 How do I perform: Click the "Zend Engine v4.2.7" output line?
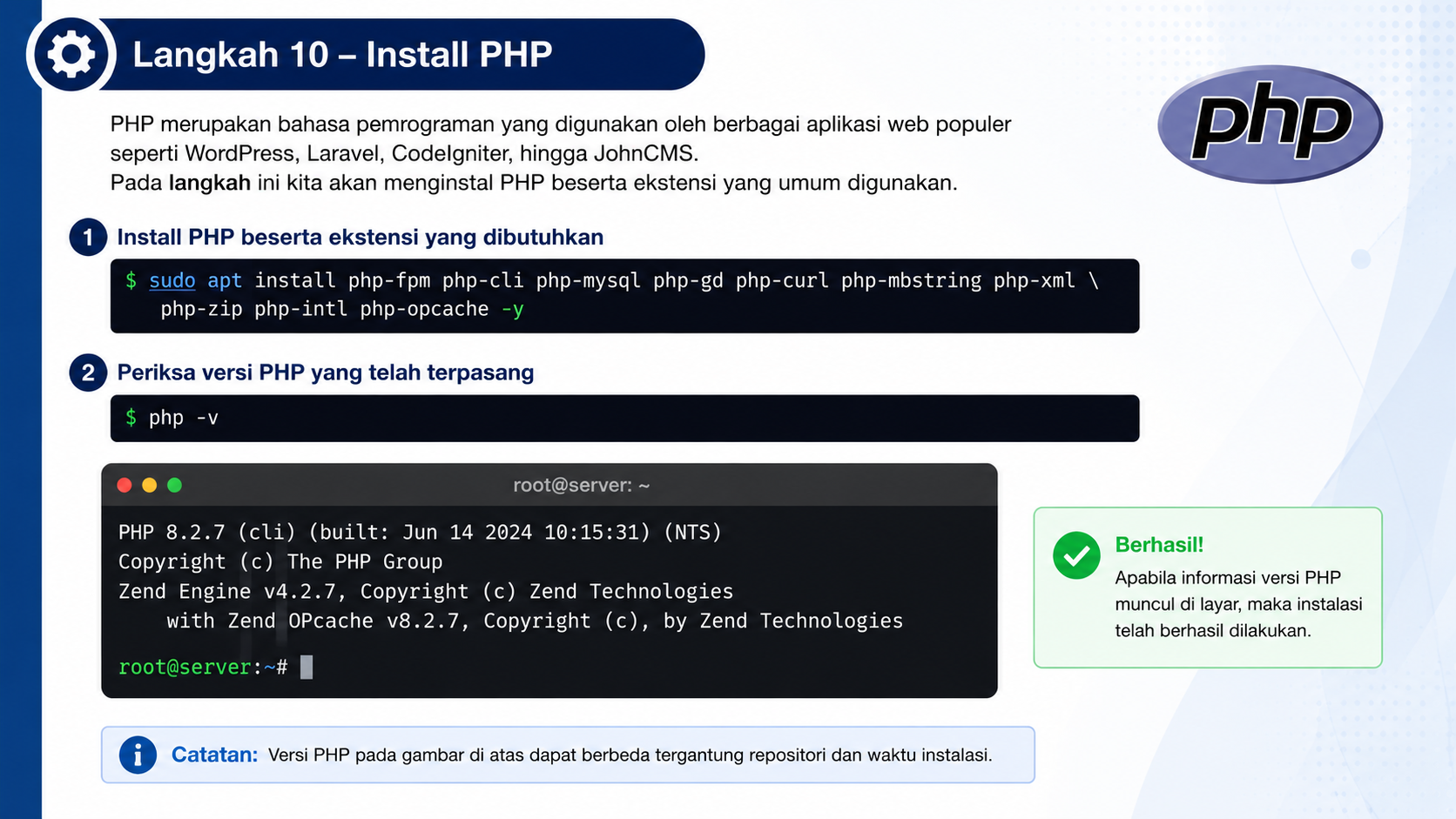pyautogui.click(x=426, y=591)
